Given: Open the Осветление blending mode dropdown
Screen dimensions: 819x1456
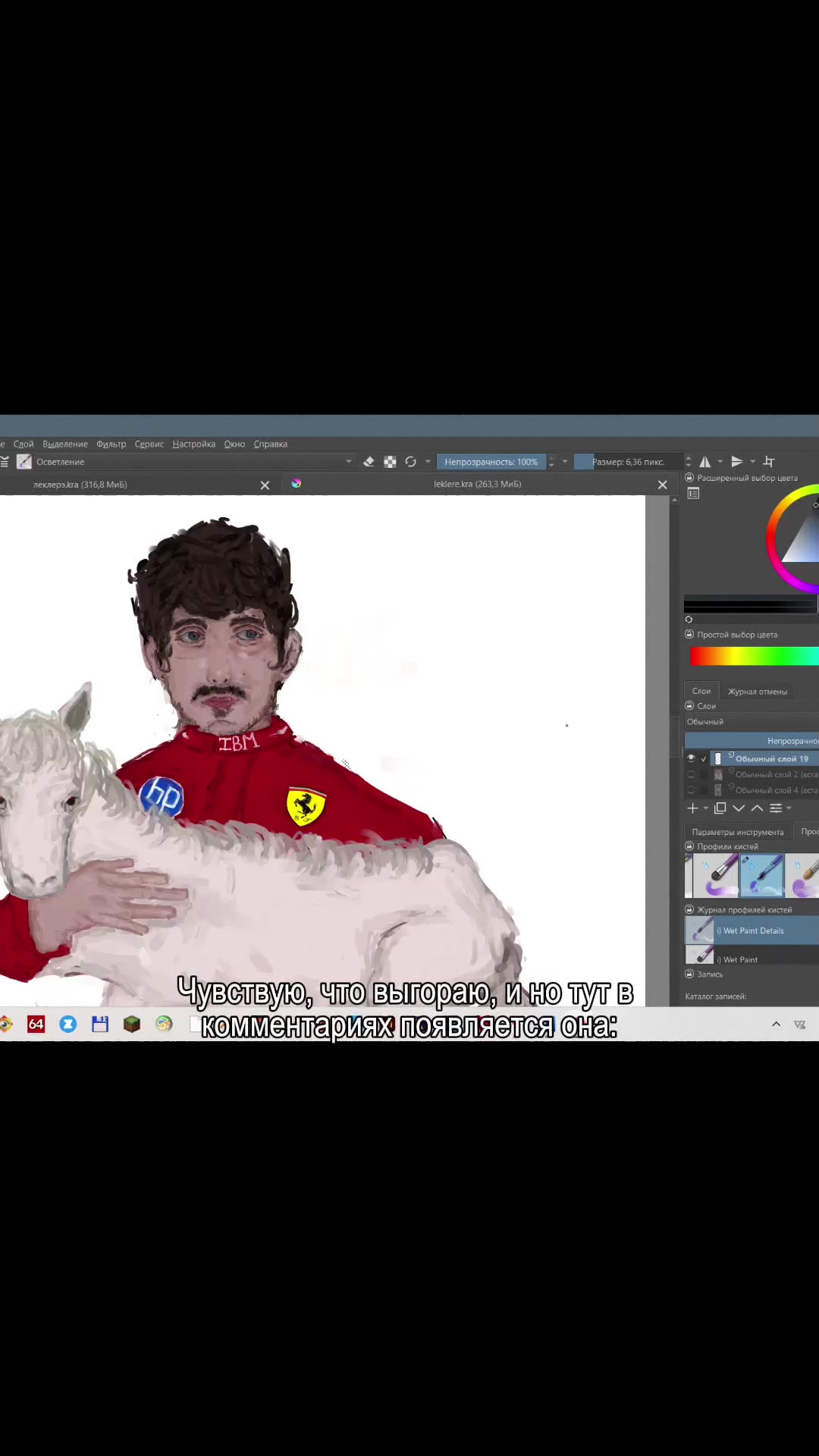Looking at the screenshot, I should click(x=195, y=462).
